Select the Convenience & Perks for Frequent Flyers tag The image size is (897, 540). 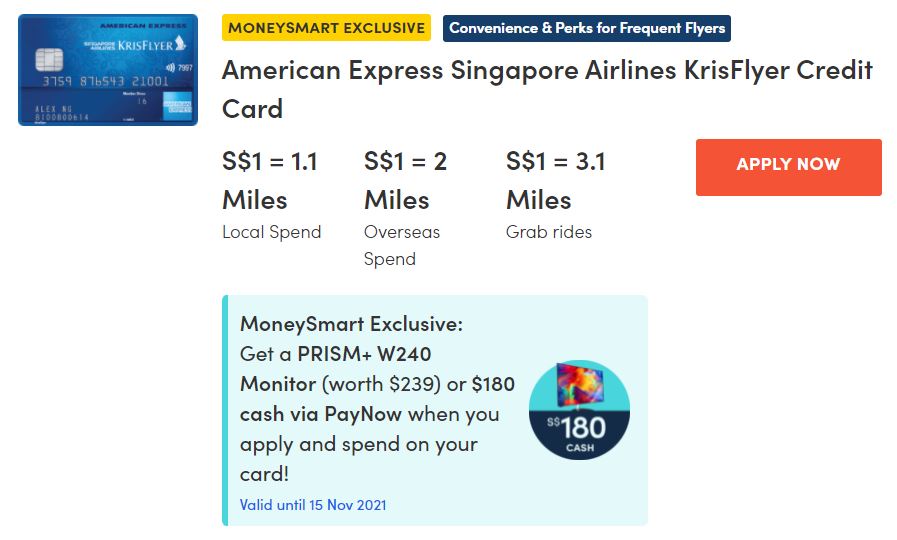pos(587,28)
